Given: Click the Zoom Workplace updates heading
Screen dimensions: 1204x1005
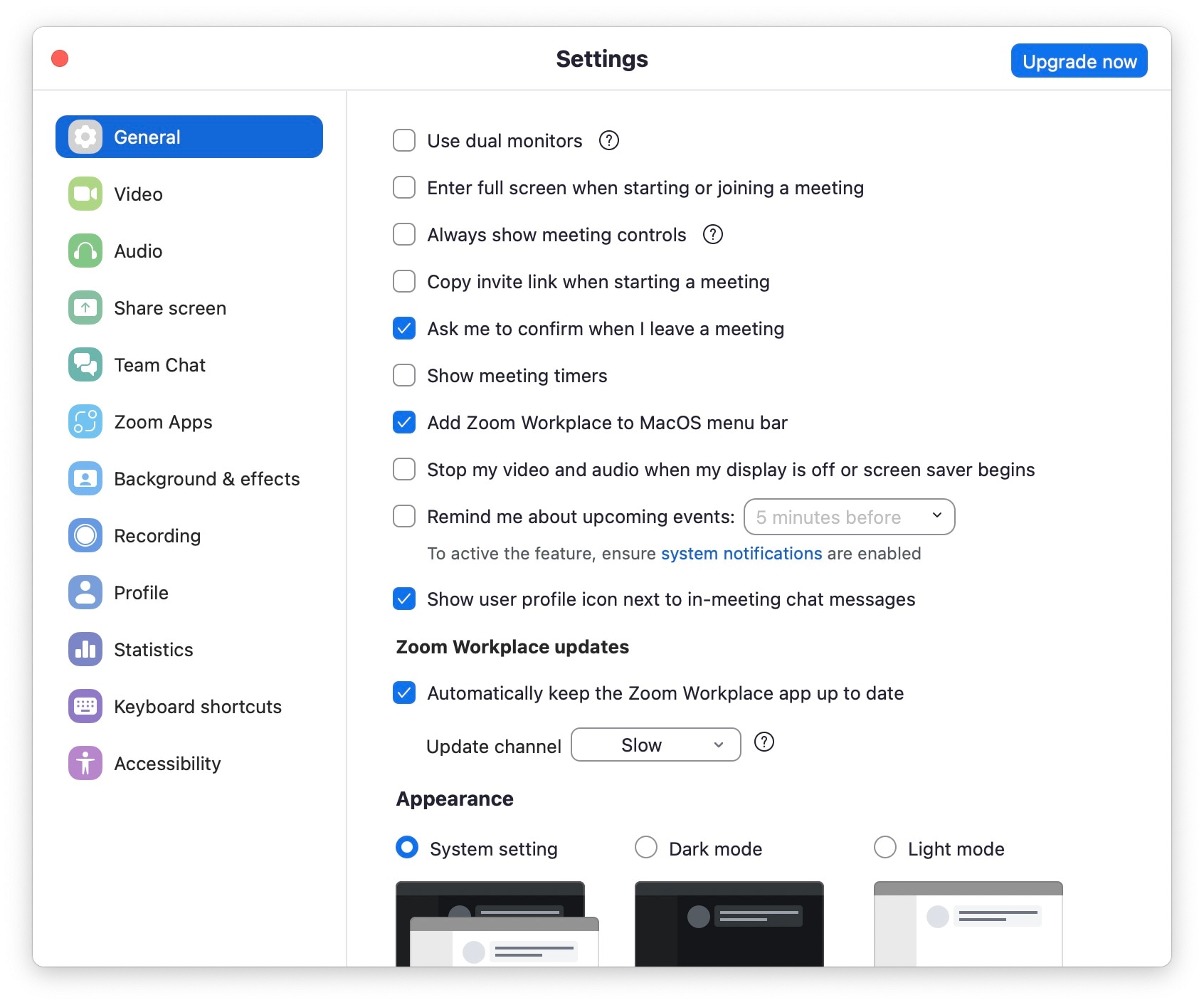Looking at the screenshot, I should (512, 646).
